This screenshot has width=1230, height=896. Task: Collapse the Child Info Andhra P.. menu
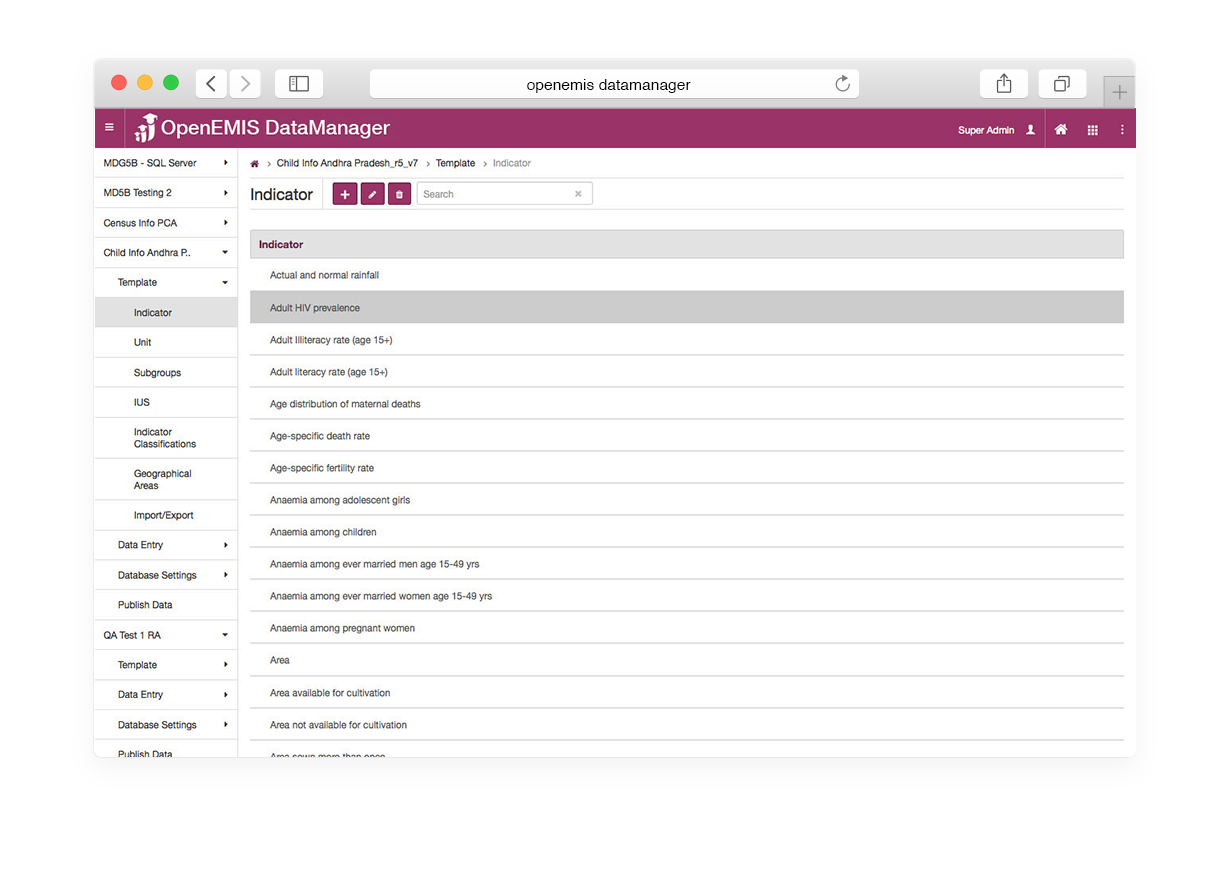tap(166, 253)
